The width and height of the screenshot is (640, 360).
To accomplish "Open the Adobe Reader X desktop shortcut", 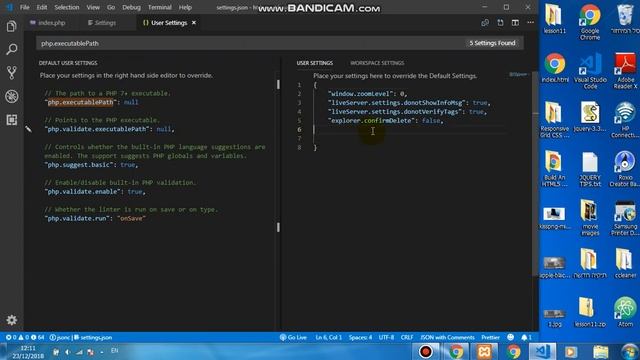I will [625, 71].
